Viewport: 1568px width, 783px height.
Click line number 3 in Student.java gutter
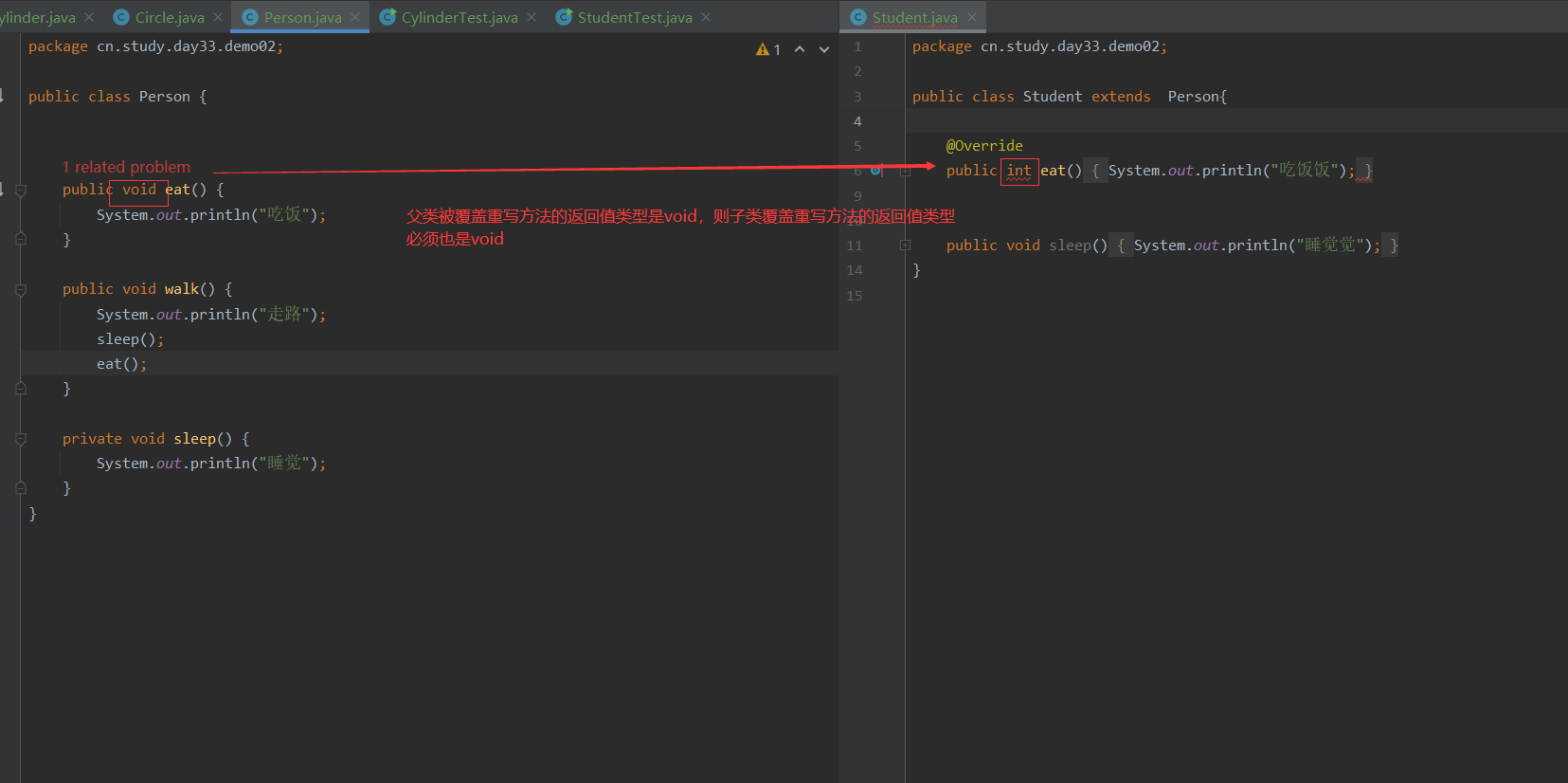click(857, 97)
